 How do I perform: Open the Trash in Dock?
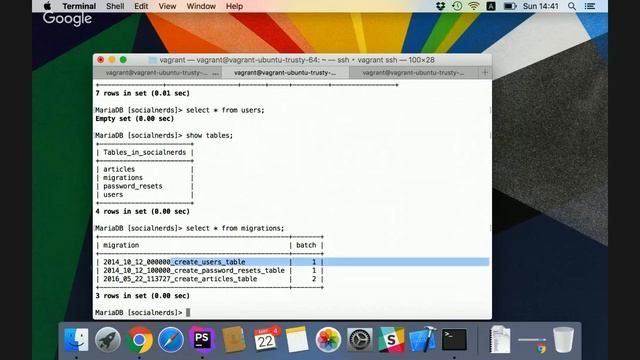click(x=564, y=340)
